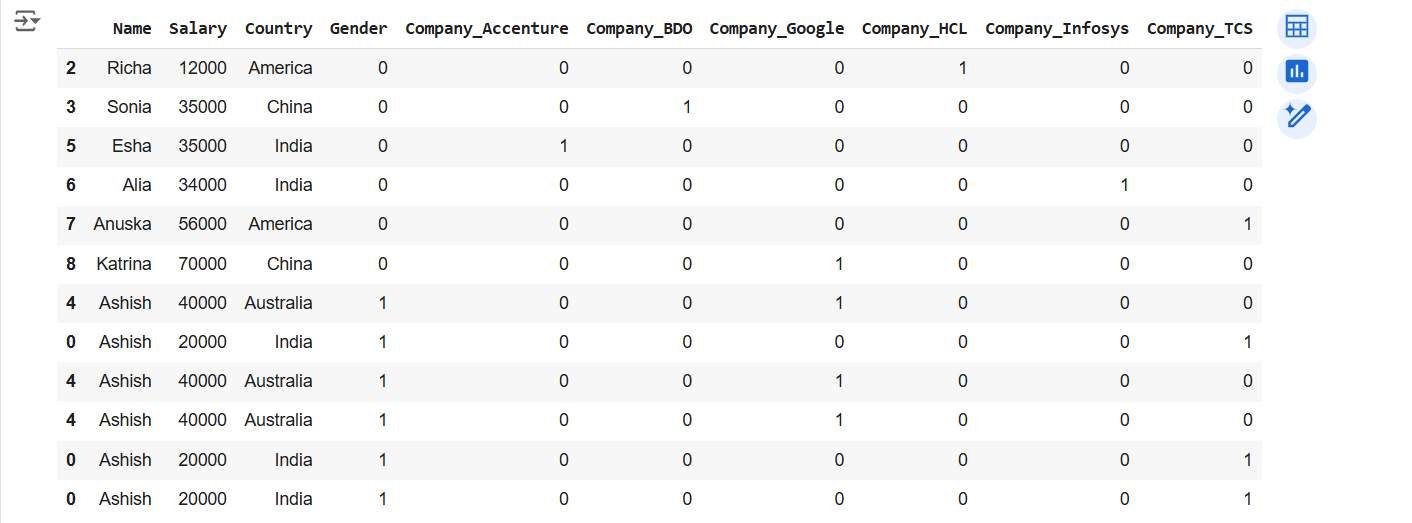Click the Name column header
Screen dimensions: 1412x523
132,29
